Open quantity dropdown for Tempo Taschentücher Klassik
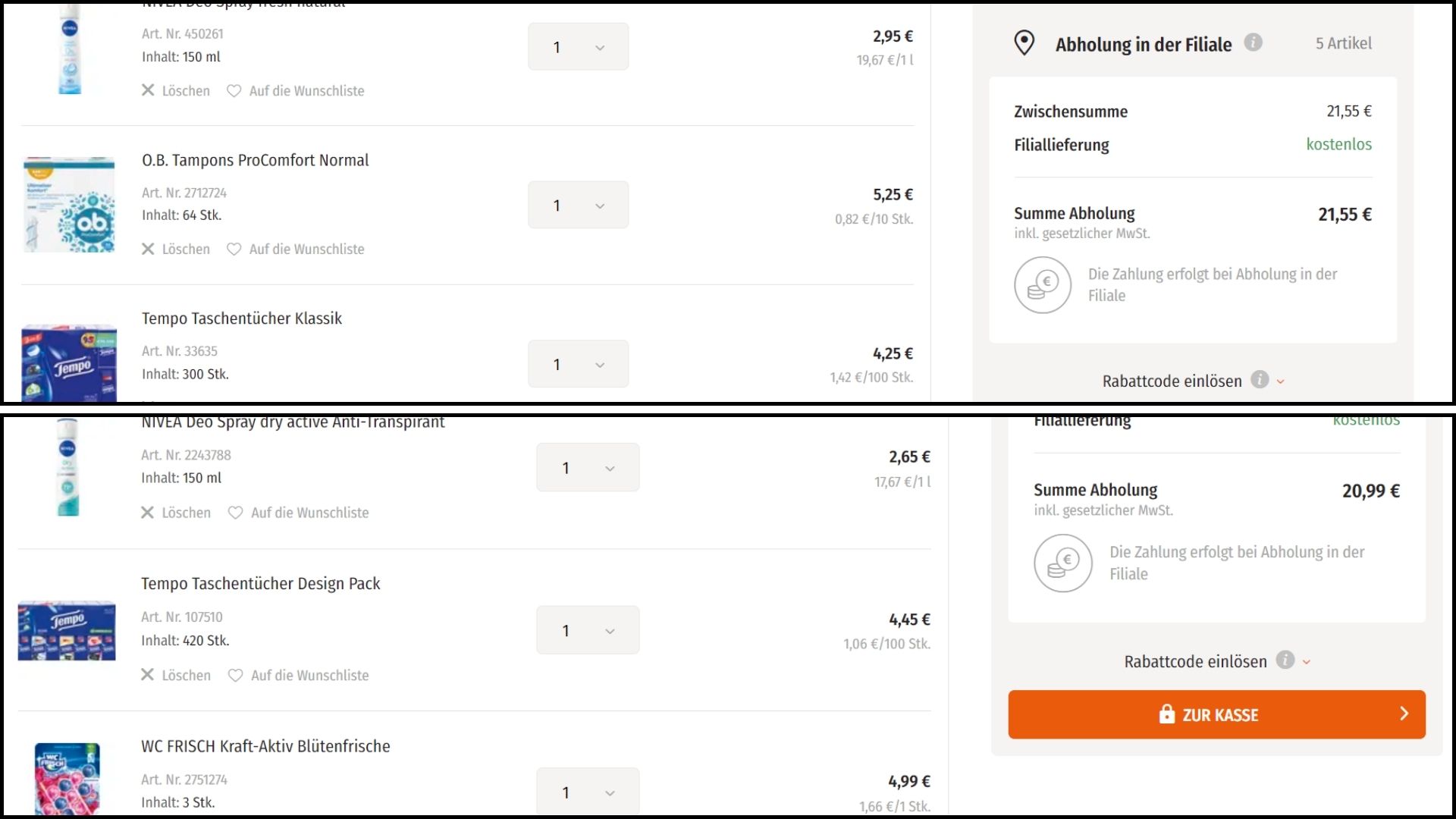This screenshot has width=1456, height=819. pos(578,364)
